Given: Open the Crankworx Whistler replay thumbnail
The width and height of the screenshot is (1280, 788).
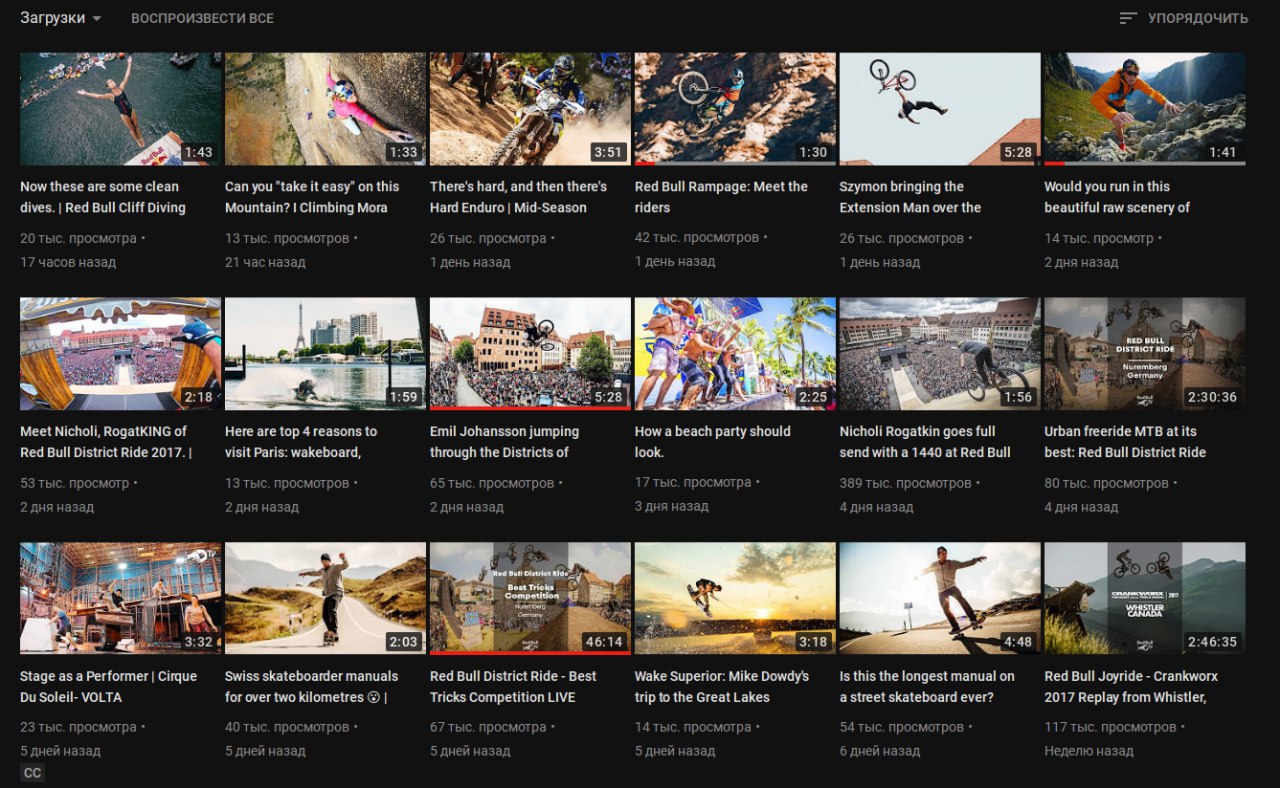Looking at the screenshot, I should [x=1145, y=598].
